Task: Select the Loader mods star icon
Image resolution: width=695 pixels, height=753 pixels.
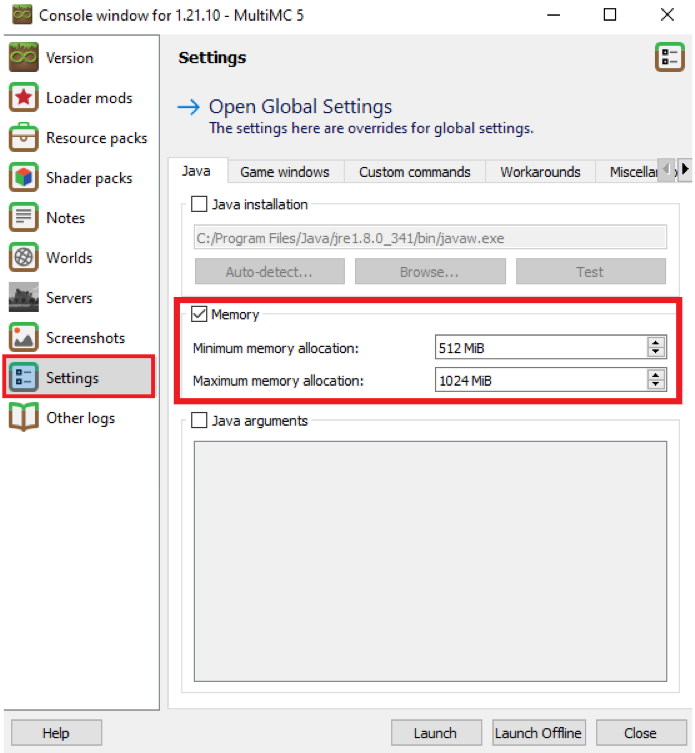Action: click(23, 98)
